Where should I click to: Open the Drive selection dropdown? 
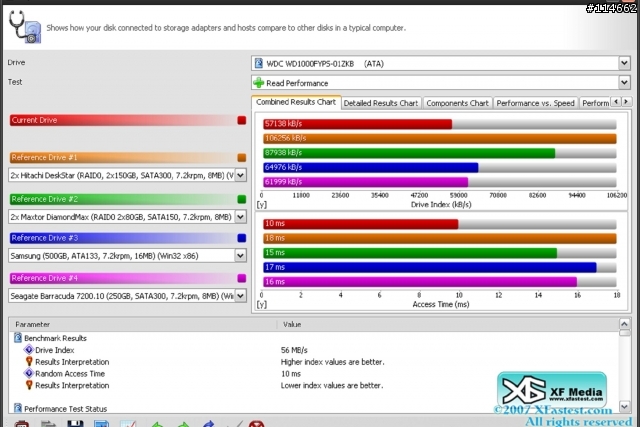tap(624, 63)
